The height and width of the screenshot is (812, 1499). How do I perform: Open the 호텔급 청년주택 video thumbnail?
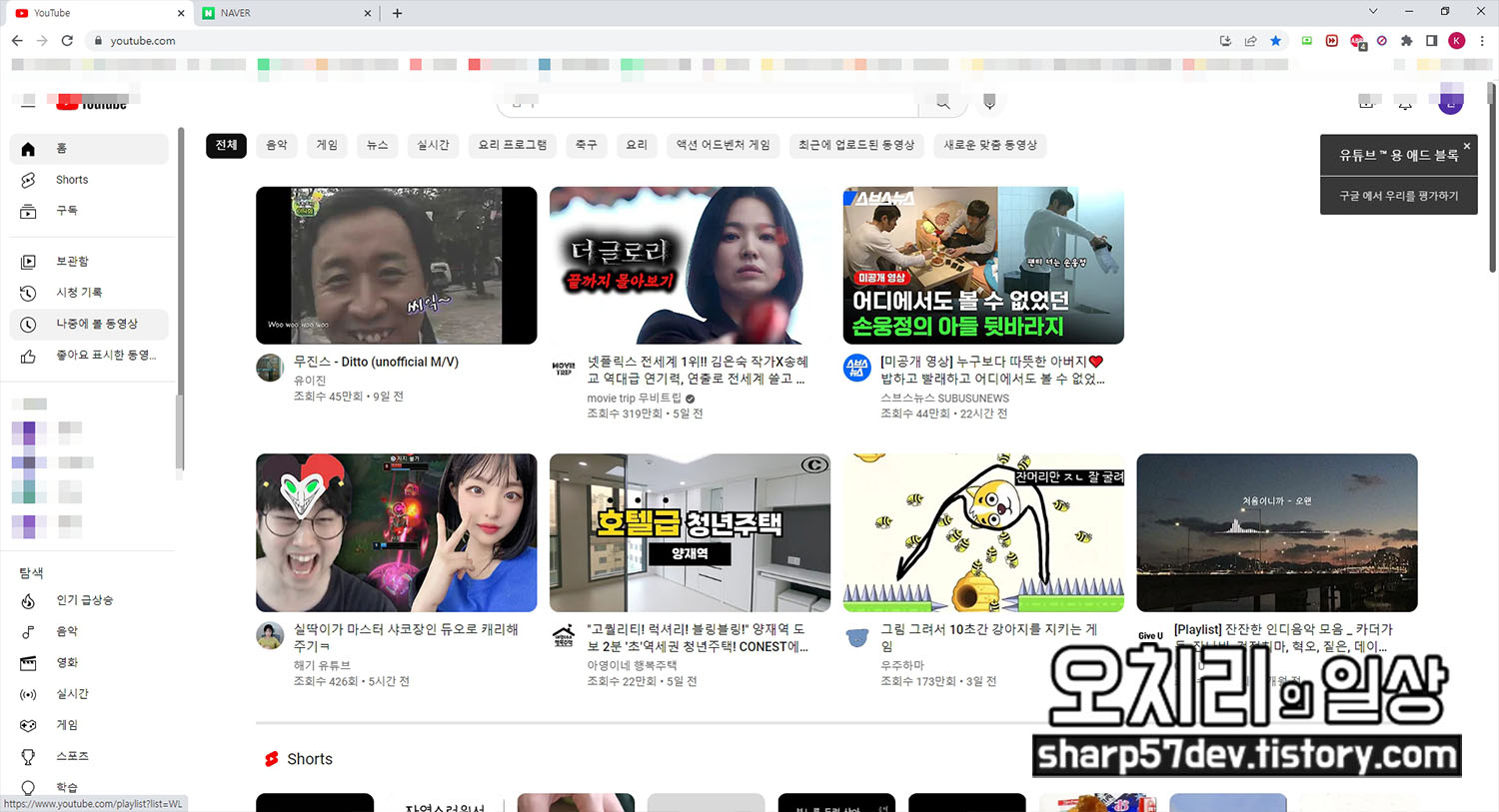coord(690,533)
